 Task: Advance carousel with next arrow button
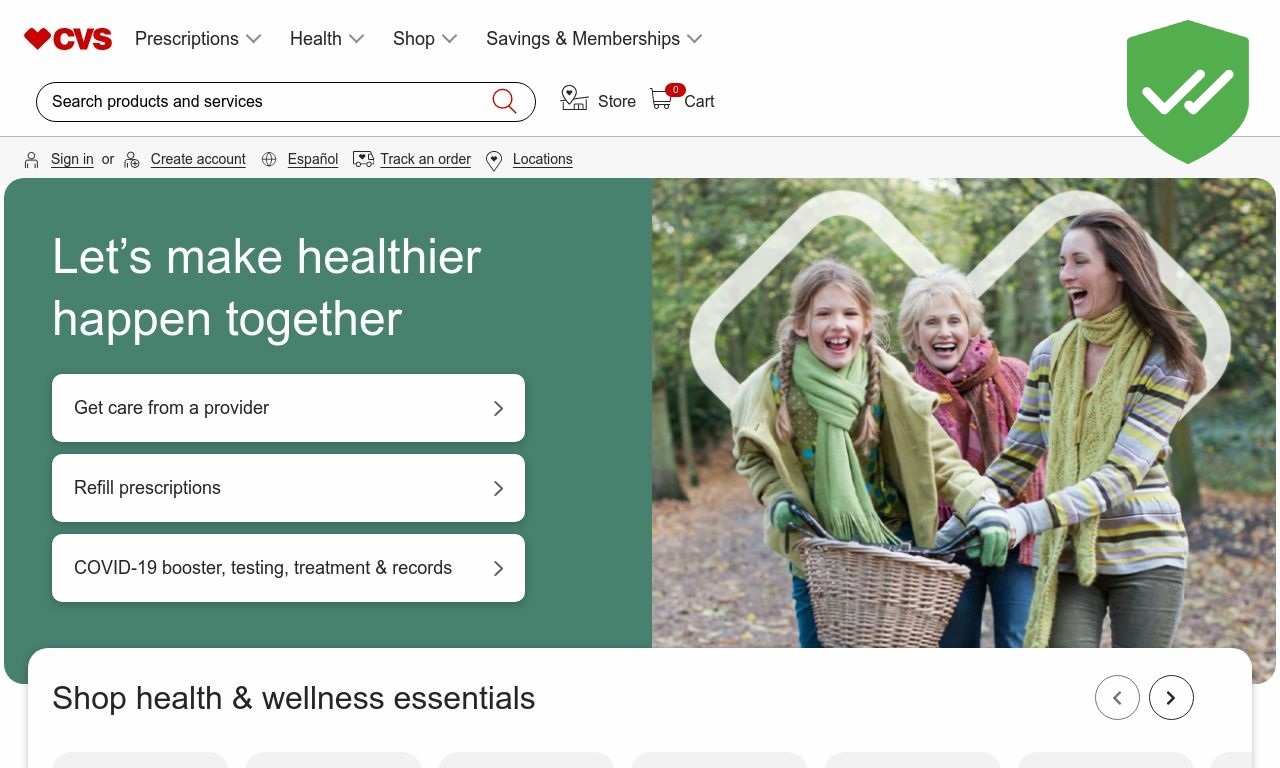pos(1171,698)
